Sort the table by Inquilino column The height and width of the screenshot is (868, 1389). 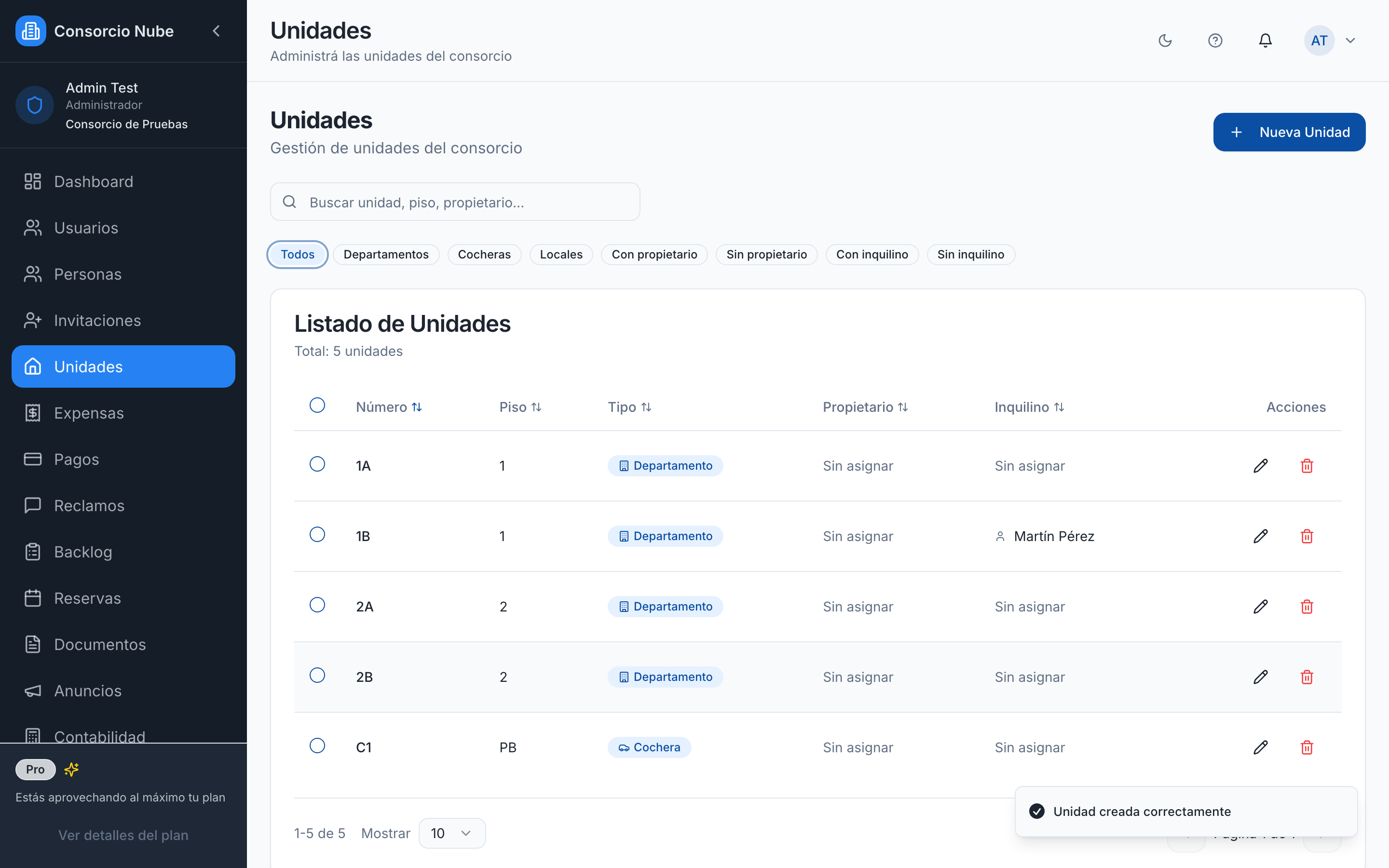[x=1030, y=407]
